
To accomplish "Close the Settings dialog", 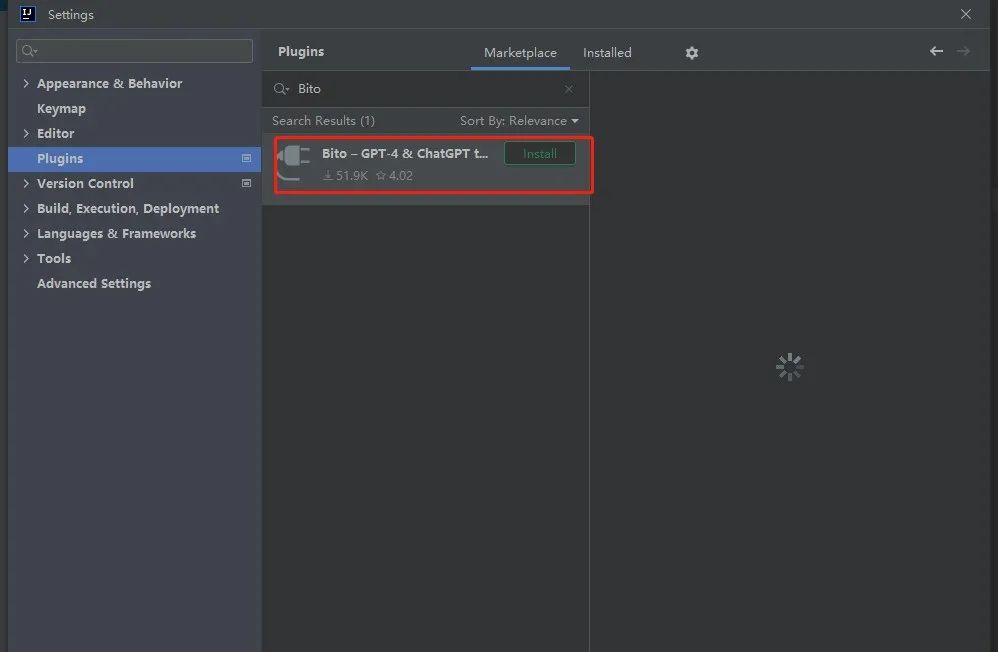I will 966,14.
